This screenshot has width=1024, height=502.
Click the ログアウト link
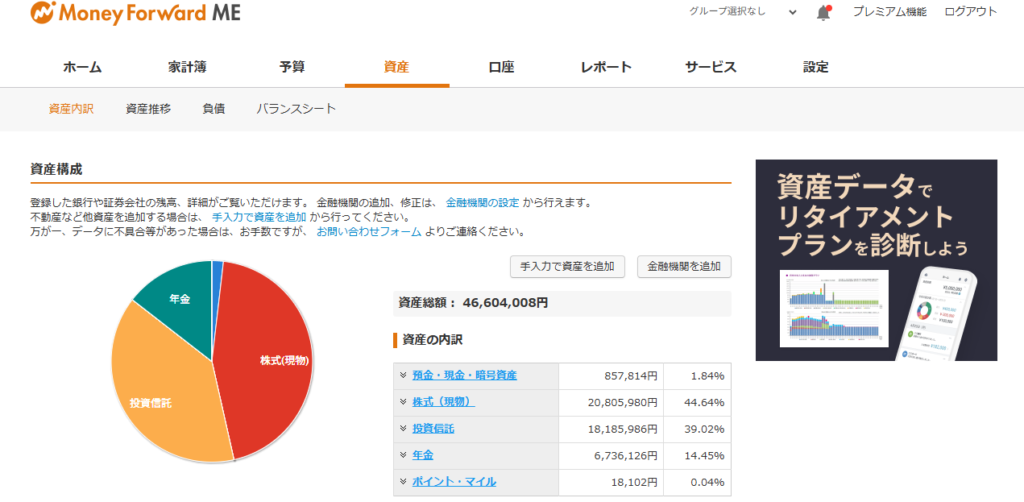point(970,12)
